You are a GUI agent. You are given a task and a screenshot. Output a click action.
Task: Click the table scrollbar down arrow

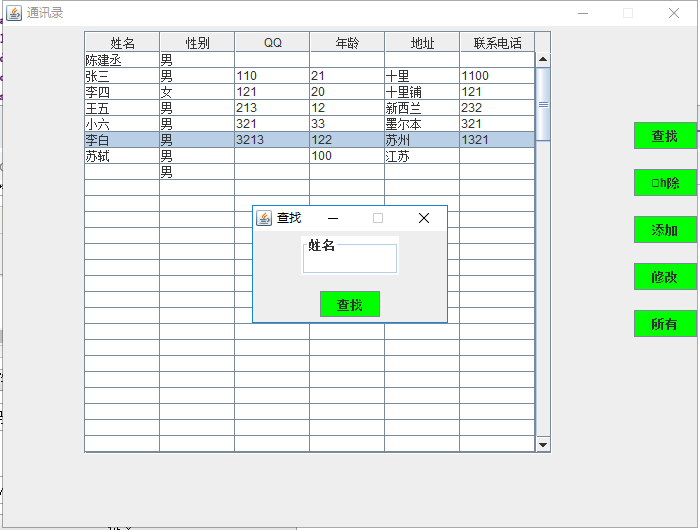coord(543,444)
